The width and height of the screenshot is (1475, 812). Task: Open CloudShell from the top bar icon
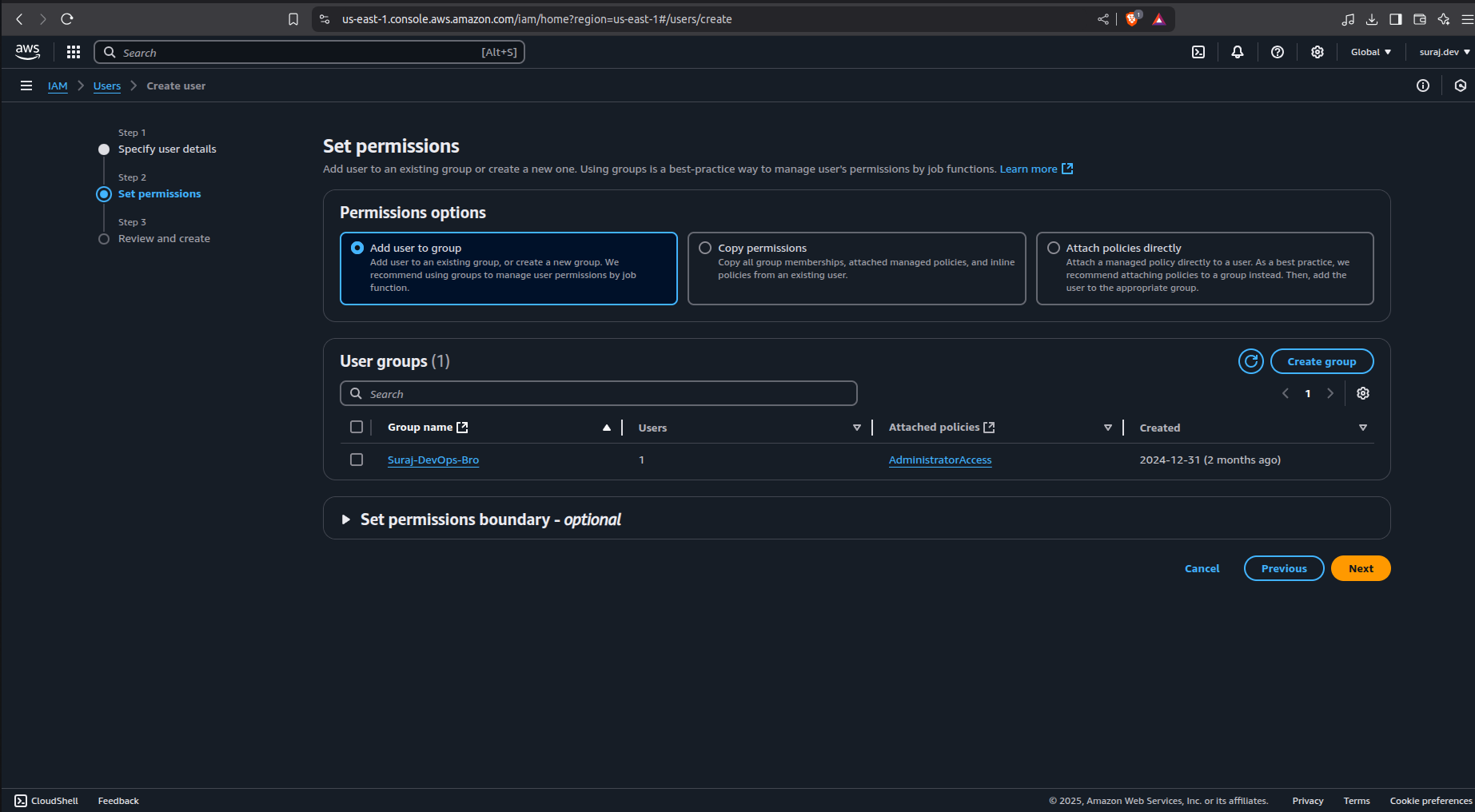(1198, 52)
